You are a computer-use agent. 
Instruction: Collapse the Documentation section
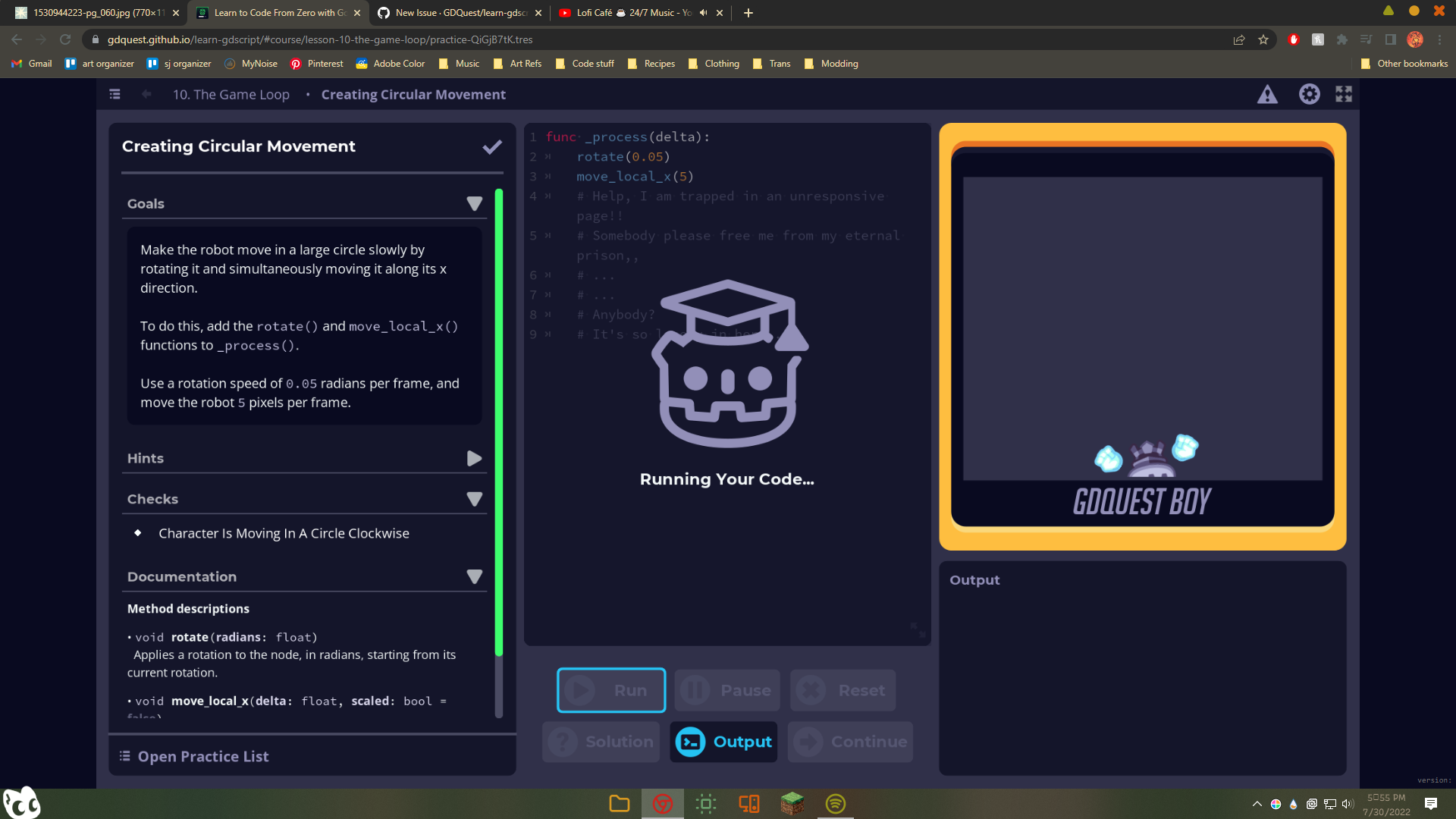(475, 576)
